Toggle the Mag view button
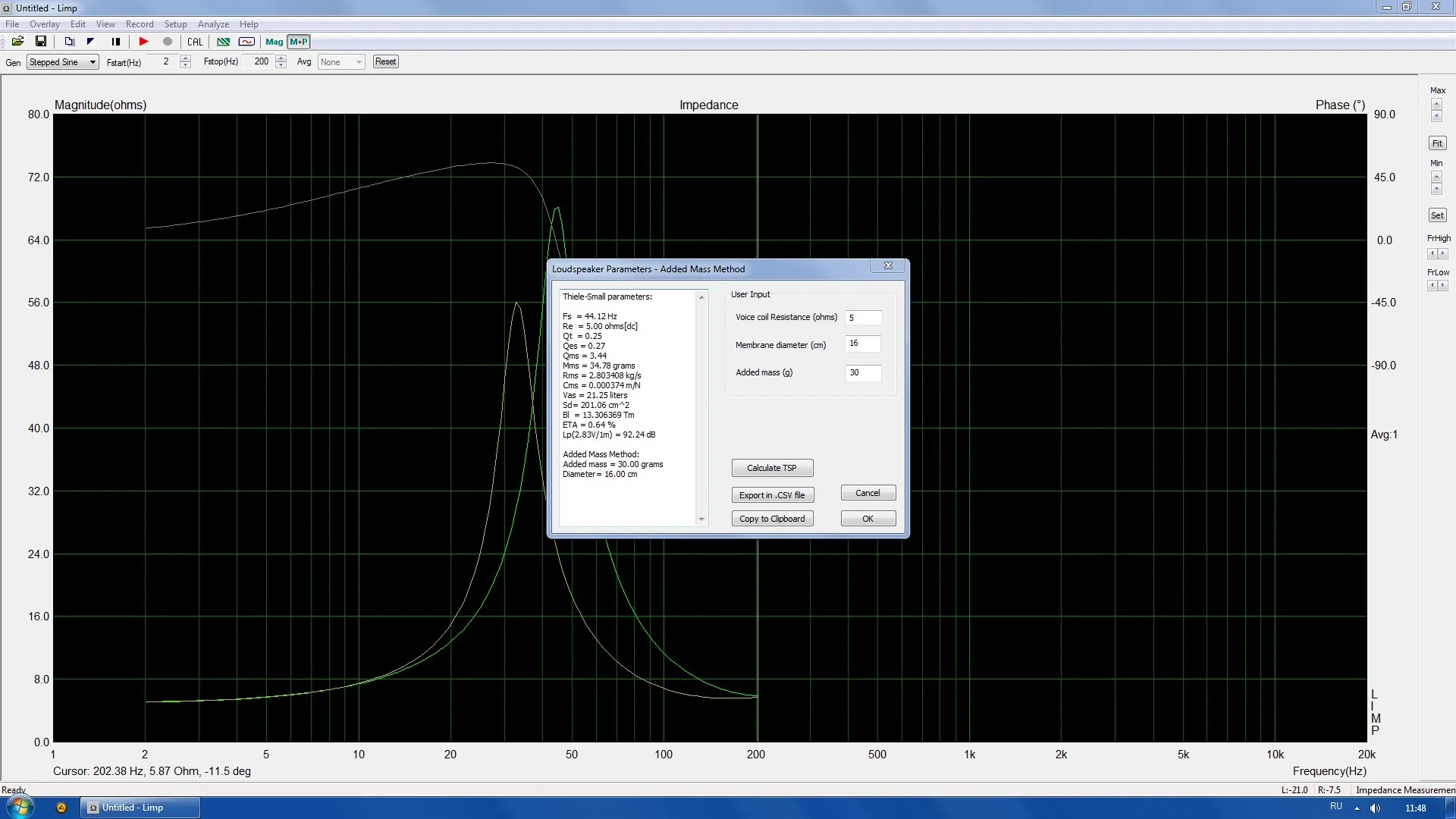The width and height of the screenshot is (1456, 819). [274, 42]
